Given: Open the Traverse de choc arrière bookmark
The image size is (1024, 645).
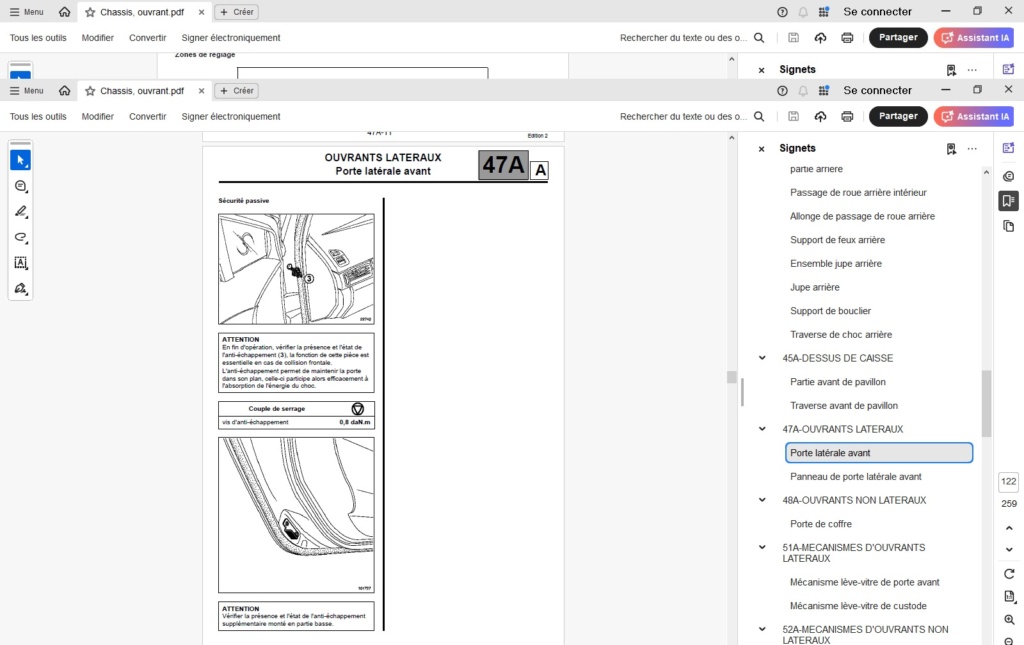Looking at the screenshot, I should [841, 334].
